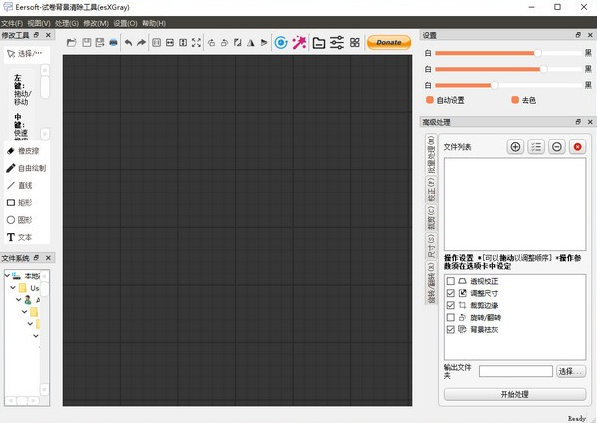Image resolution: width=597 pixels, height=423 pixels.
Task: Click the 开始处理 button
Action: click(515, 394)
